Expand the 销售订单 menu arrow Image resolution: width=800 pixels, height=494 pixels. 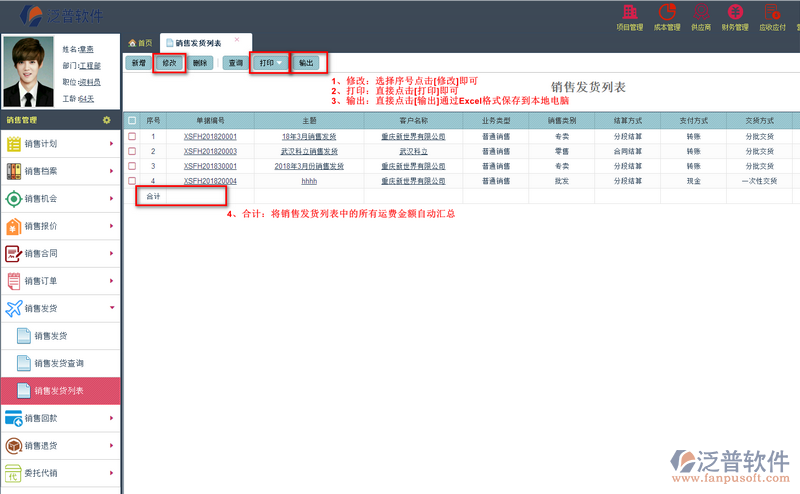click(111, 281)
